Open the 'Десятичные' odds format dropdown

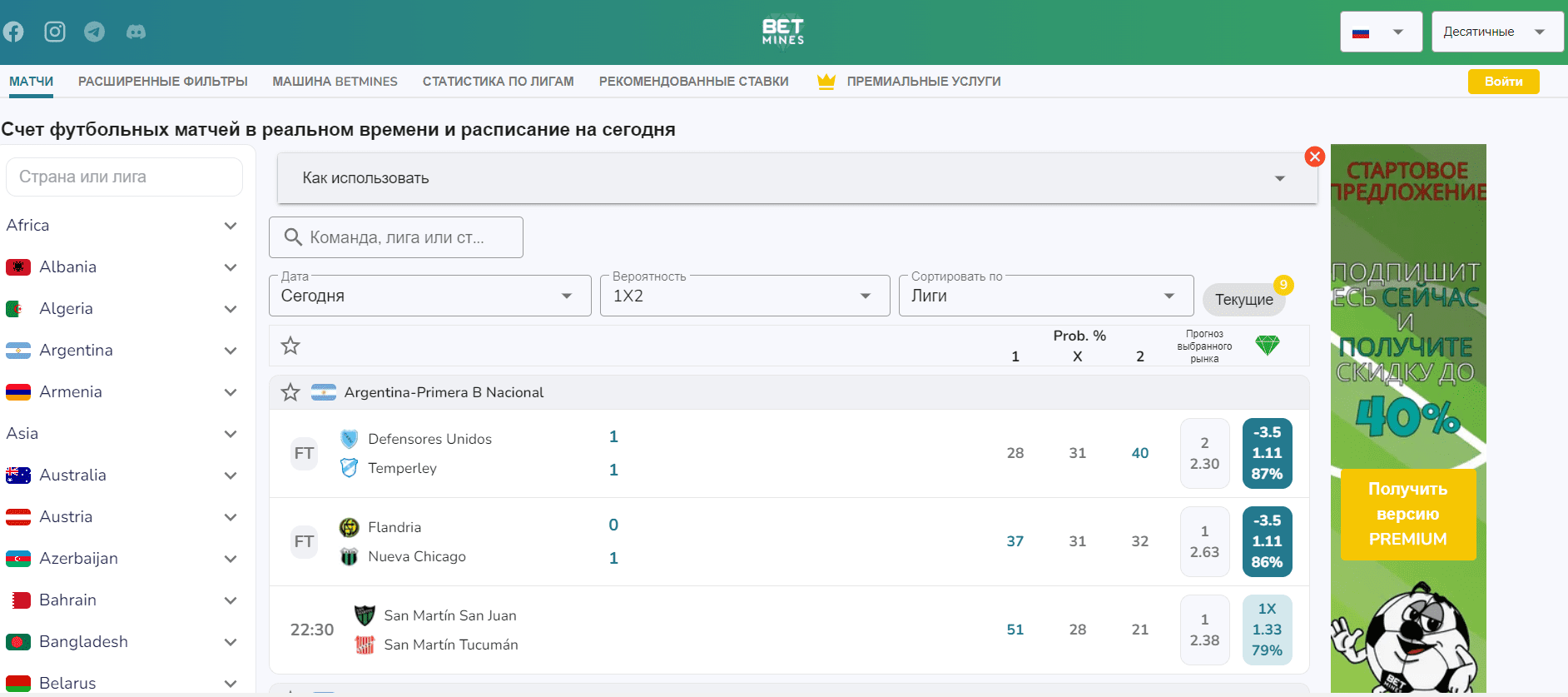[1496, 32]
